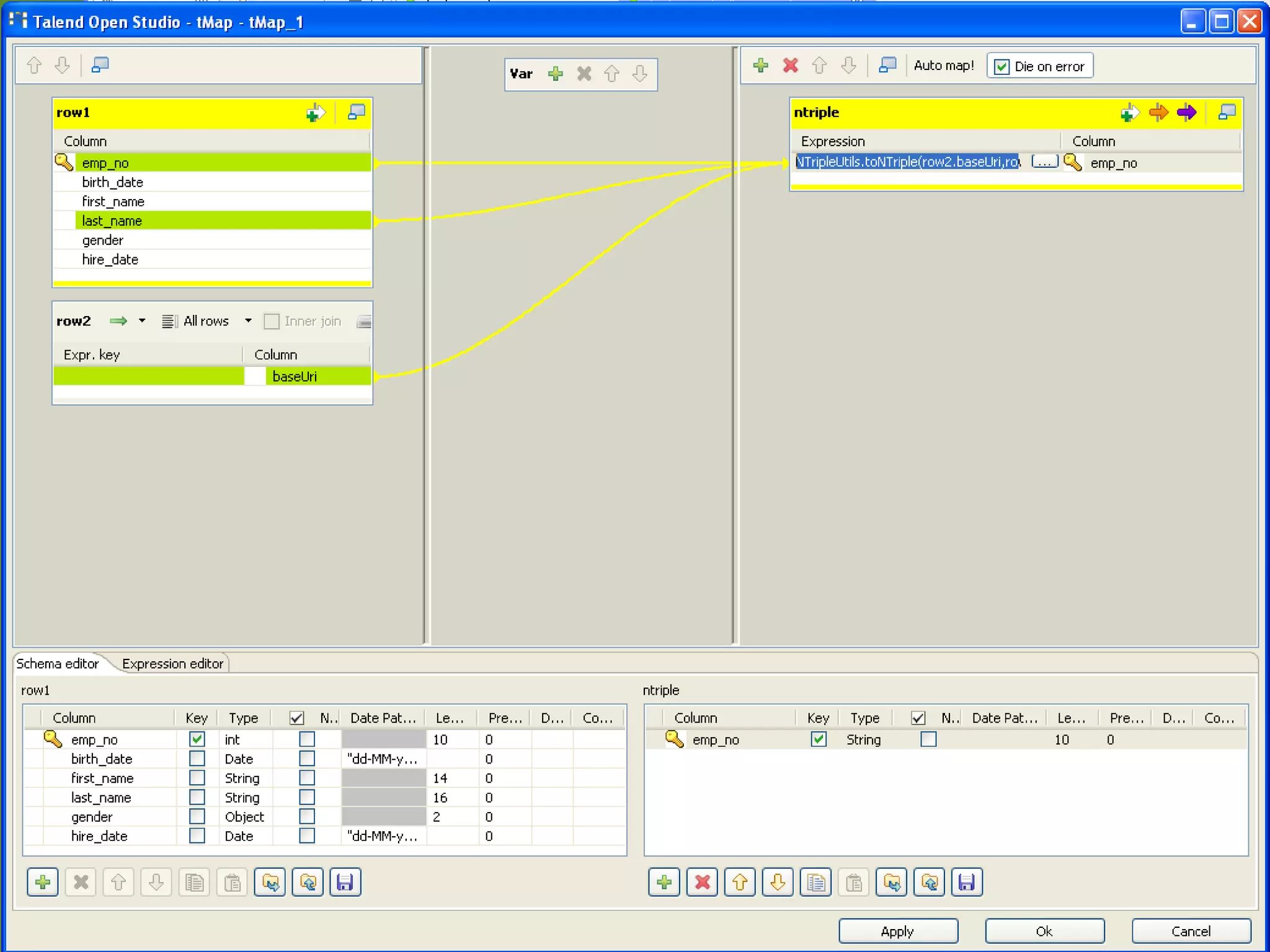Uncheck Key for ntriple emp_no column
1270x952 pixels.
[x=818, y=739]
